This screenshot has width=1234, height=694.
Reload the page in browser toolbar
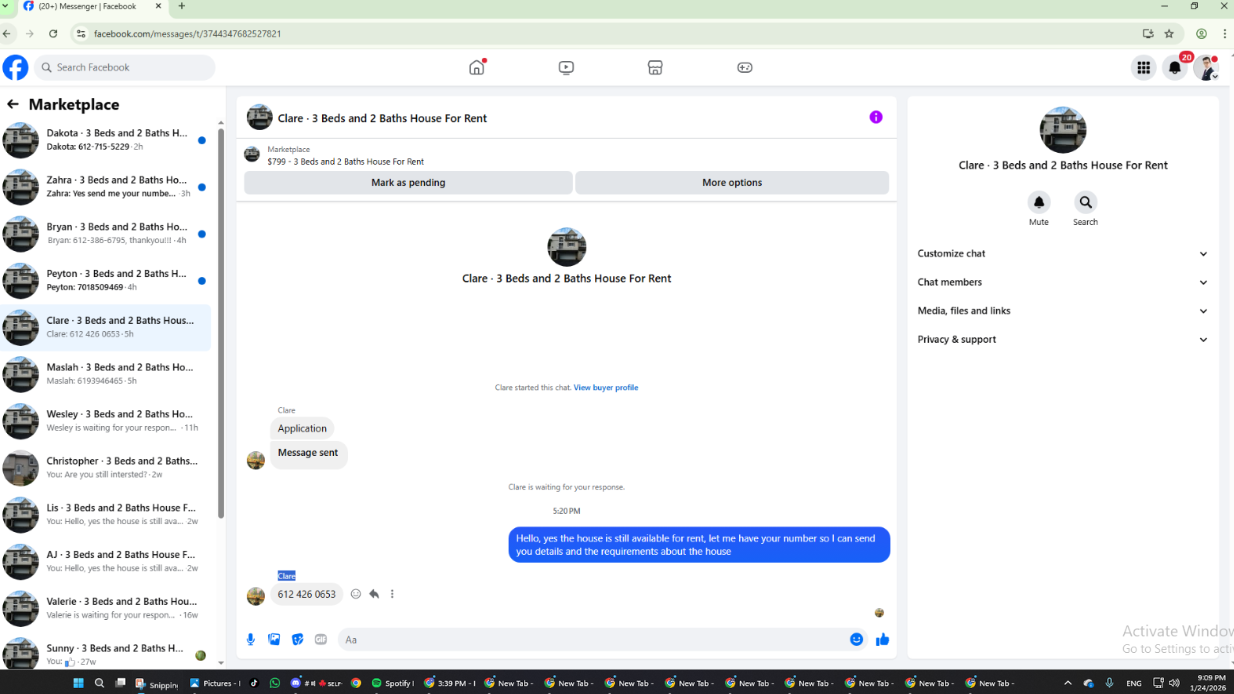pyautogui.click(x=53, y=33)
